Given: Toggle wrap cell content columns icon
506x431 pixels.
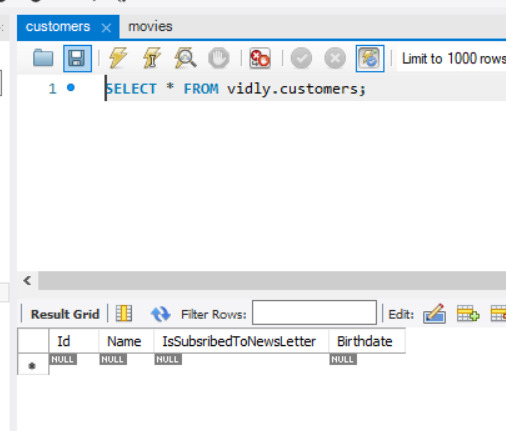Looking at the screenshot, I should (124, 313).
